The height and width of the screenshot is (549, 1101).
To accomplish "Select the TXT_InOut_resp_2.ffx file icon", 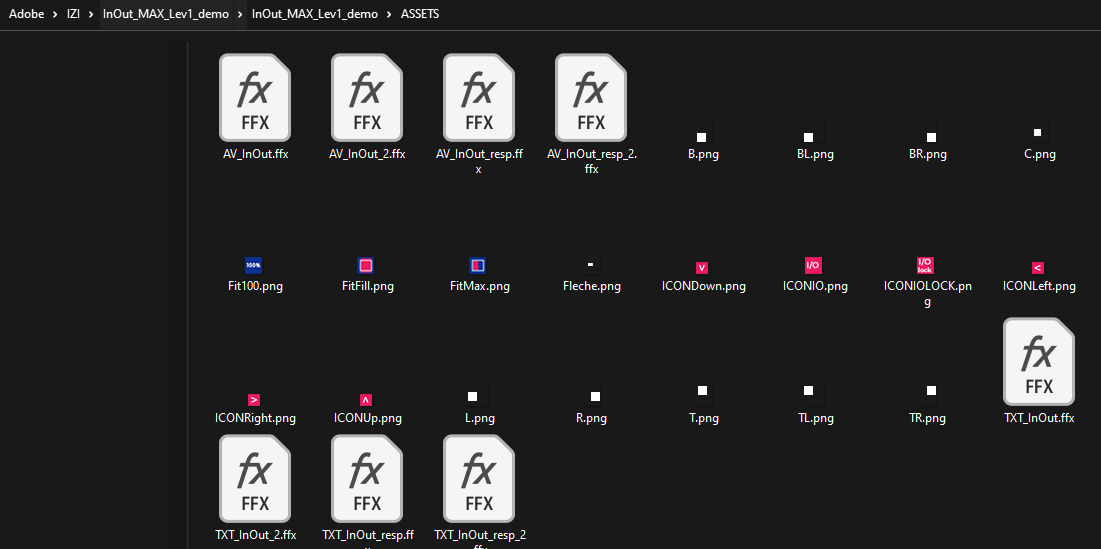I will coord(479,479).
